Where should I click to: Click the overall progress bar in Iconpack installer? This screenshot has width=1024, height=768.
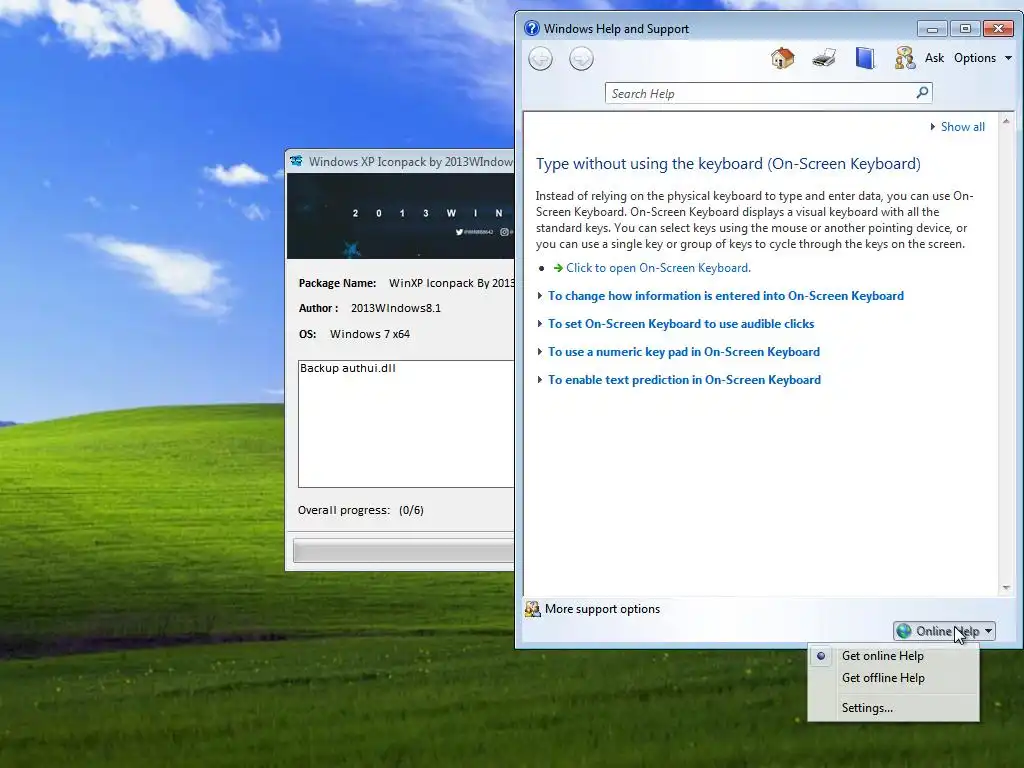(x=404, y=551)
